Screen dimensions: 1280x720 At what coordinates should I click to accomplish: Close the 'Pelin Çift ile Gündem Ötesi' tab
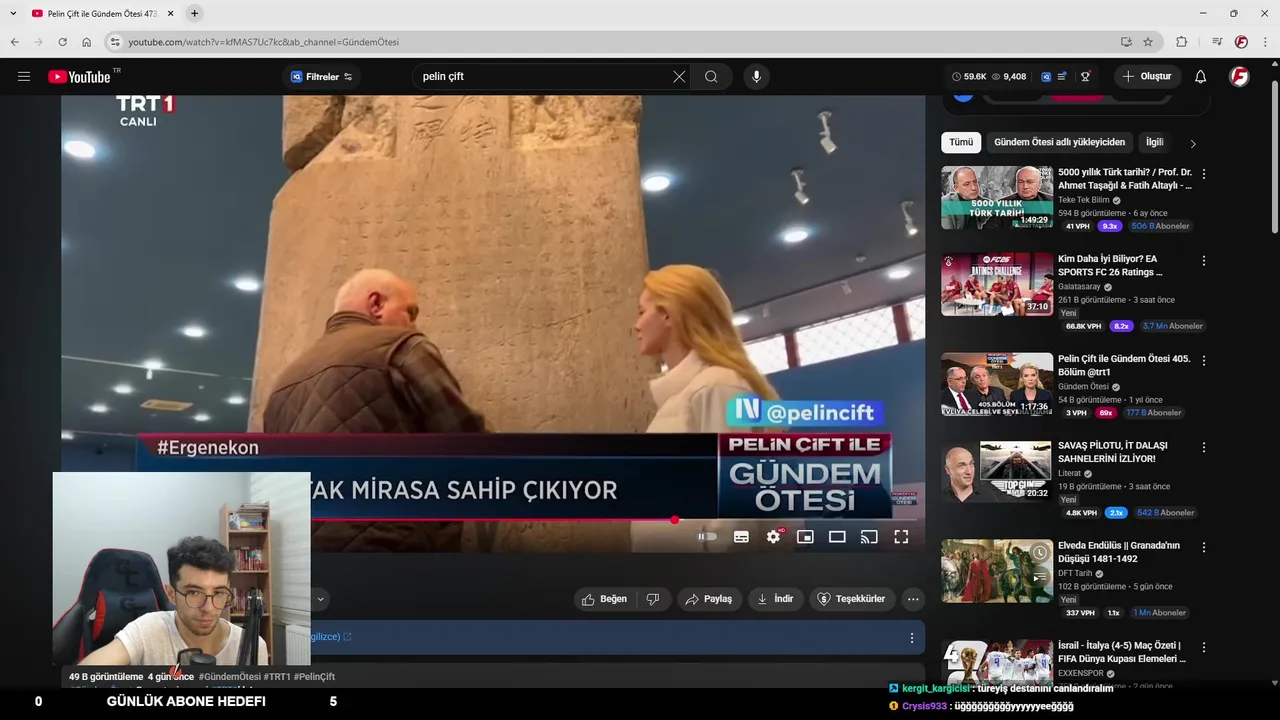[170, 14]
